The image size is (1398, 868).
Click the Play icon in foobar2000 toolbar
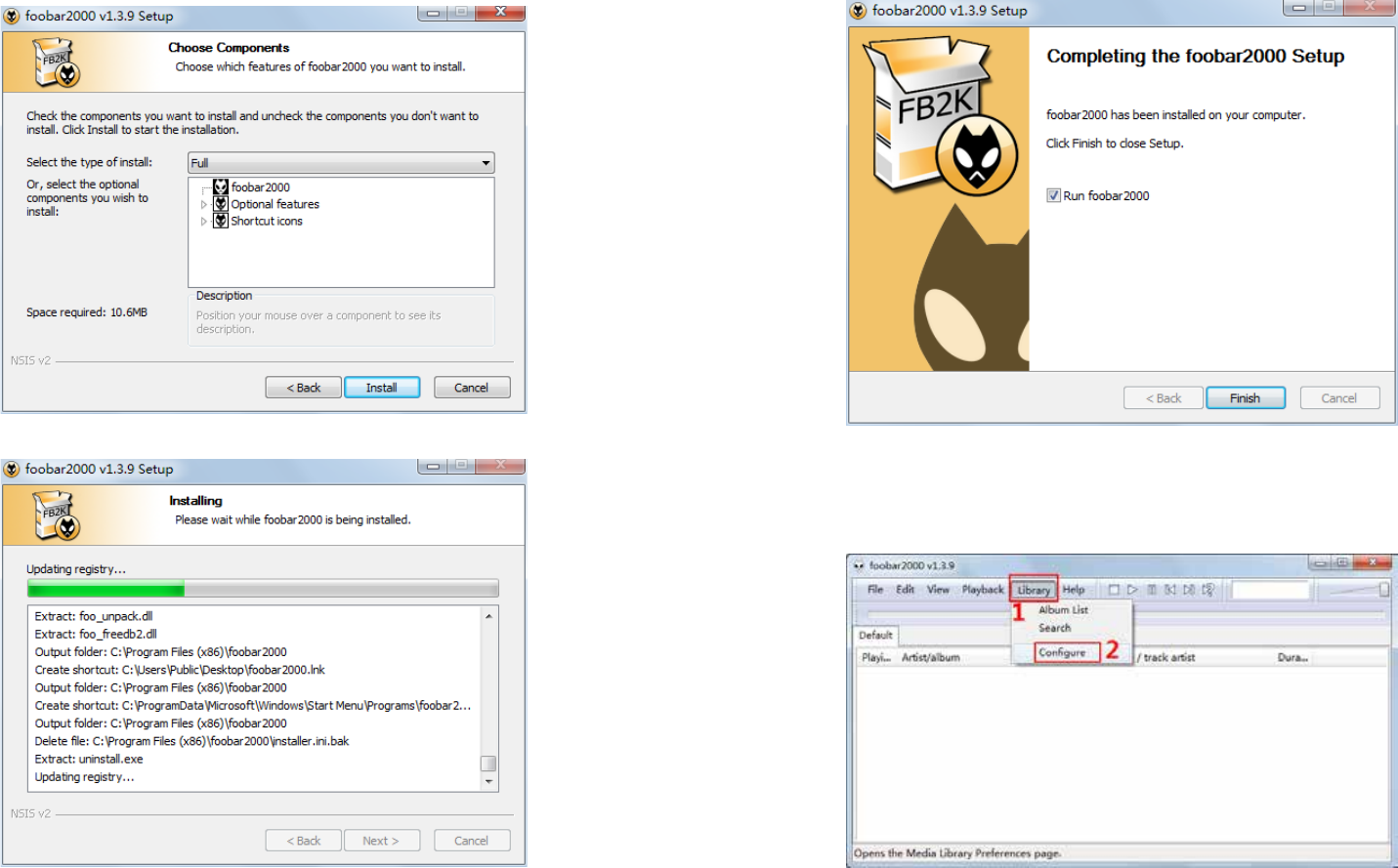click(1132, 590)
